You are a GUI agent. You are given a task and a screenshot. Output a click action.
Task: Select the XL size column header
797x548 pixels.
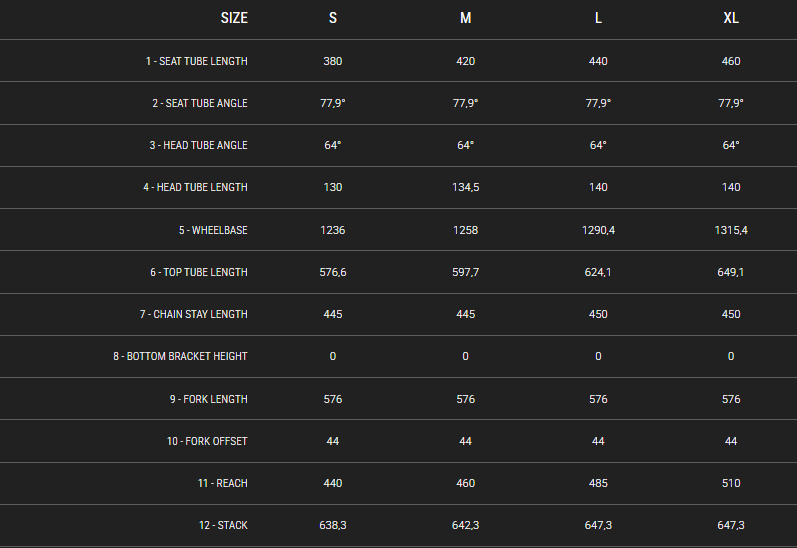pos(731,18)
